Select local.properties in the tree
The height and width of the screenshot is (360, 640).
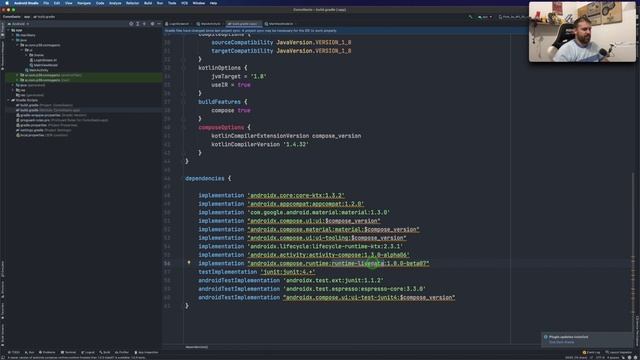tap(42, 135)
